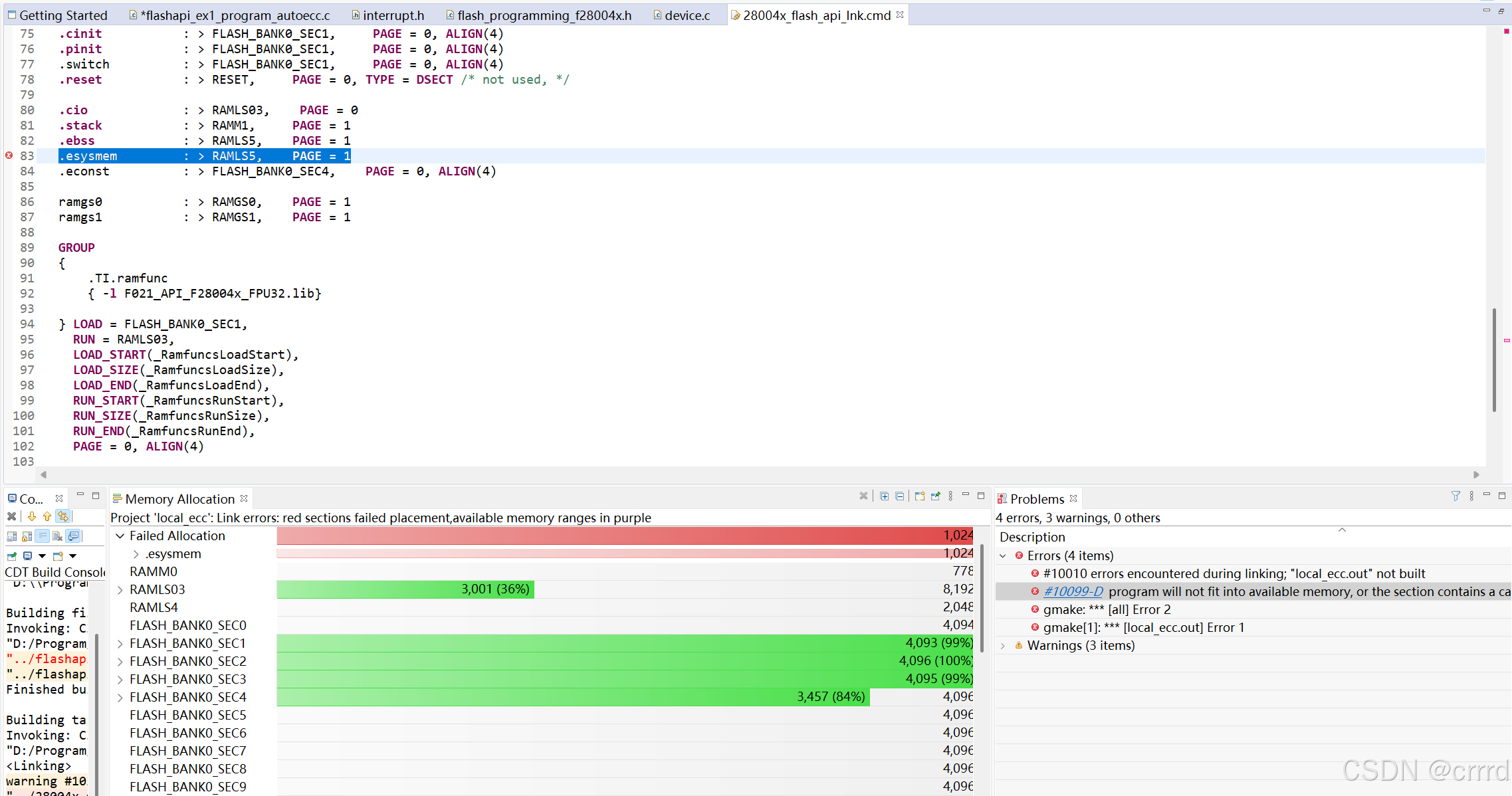Click the Previous Error up arrow in console

click(x=47, y=516)
